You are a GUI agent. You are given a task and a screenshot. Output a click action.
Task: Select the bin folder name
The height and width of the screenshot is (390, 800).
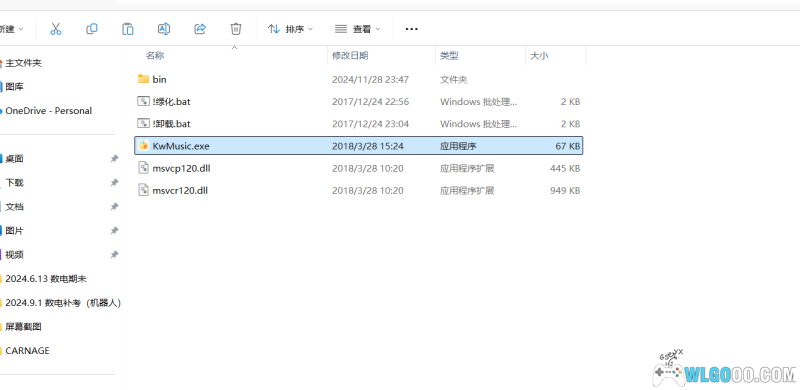[x=159, y=80]
